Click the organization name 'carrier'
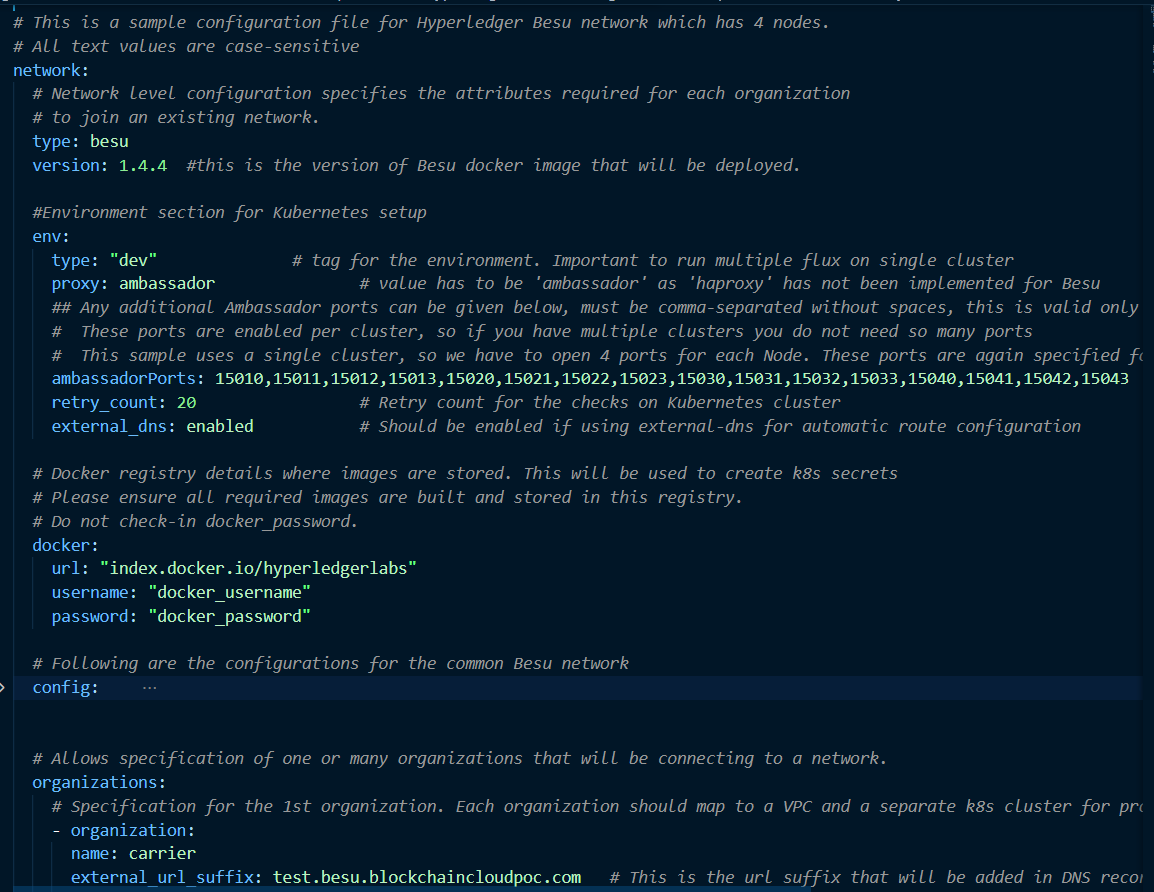The width and height of the screenshot is (1154, 892). pyautogui.click(x=162, y=854)
